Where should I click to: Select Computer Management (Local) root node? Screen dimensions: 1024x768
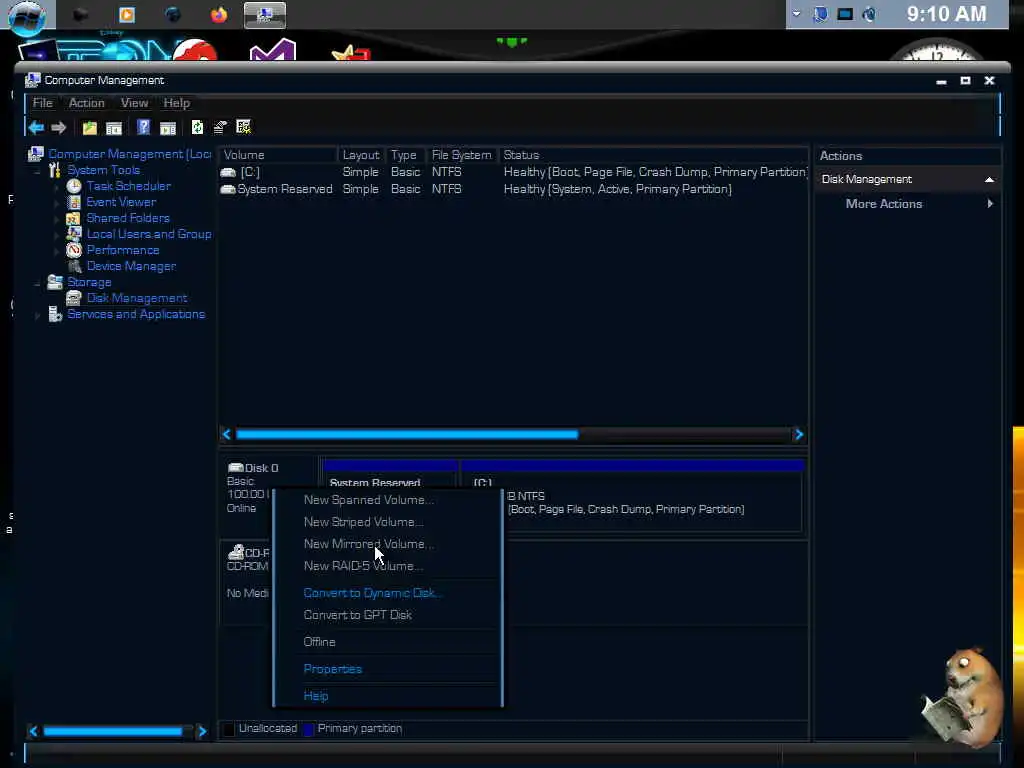(129, 154)
